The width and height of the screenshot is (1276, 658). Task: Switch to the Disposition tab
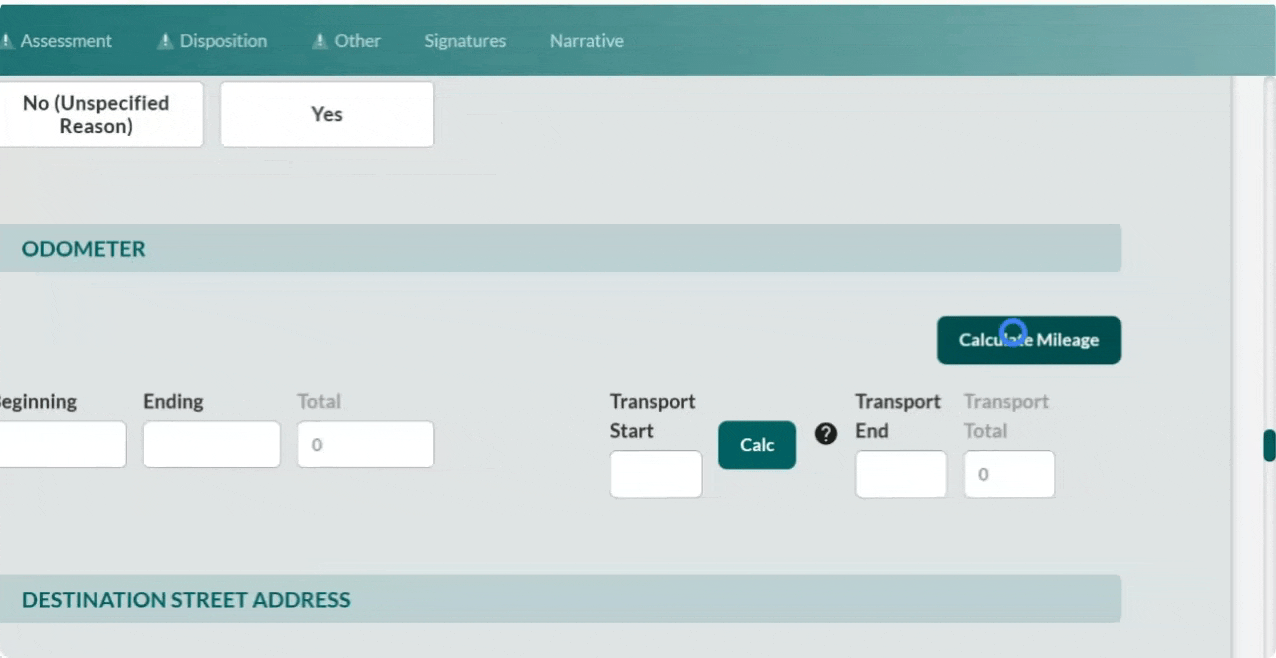click(223, 41)
